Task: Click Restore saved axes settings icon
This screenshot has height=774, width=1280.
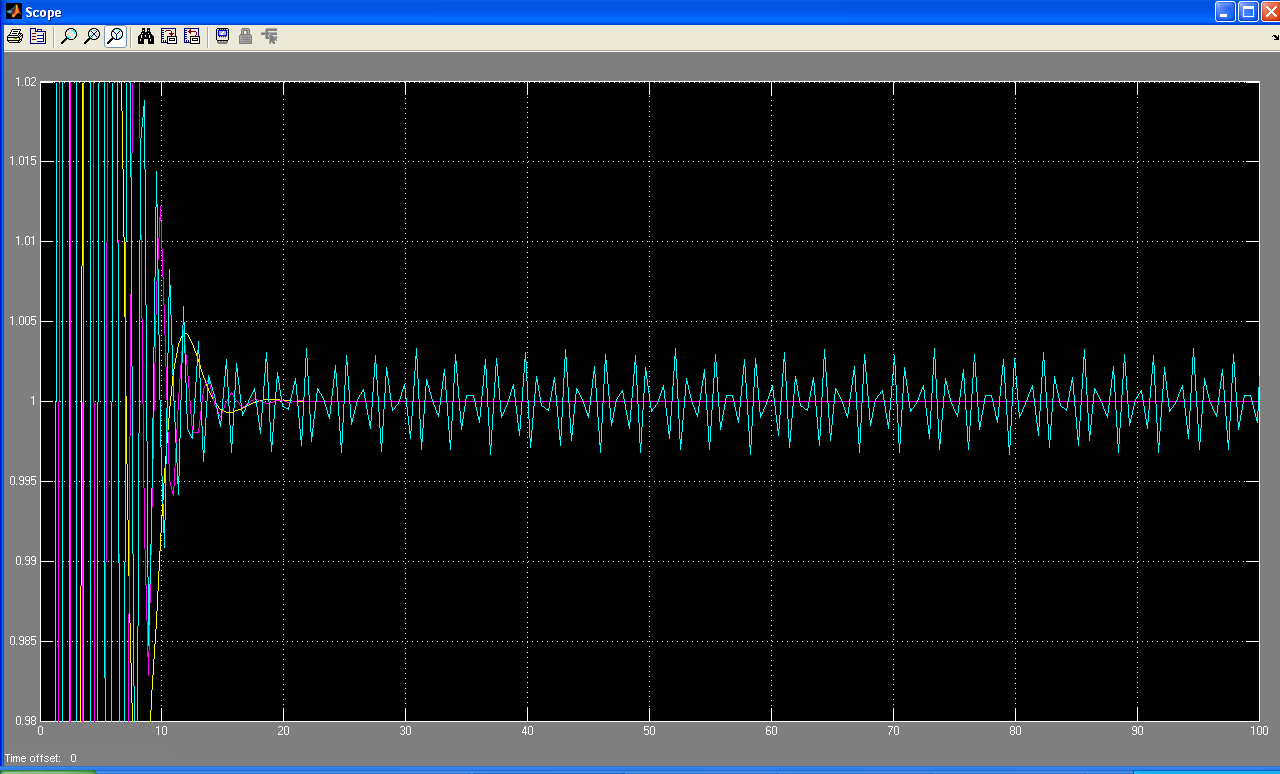Action: point(192,37)
